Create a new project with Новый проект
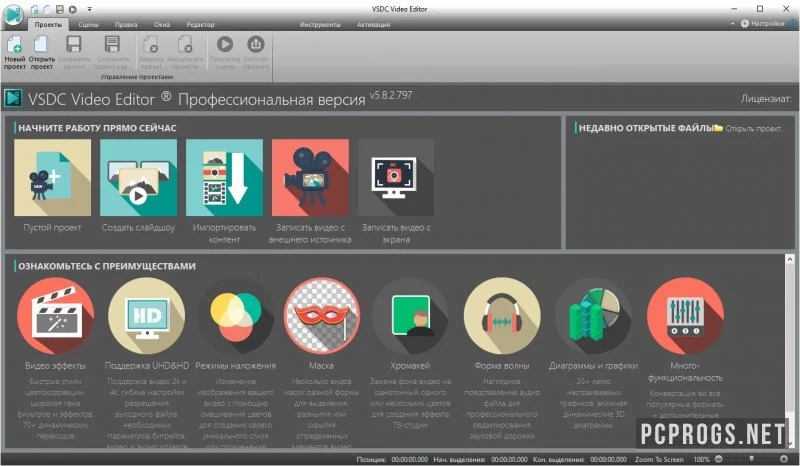 pos(15,52)
